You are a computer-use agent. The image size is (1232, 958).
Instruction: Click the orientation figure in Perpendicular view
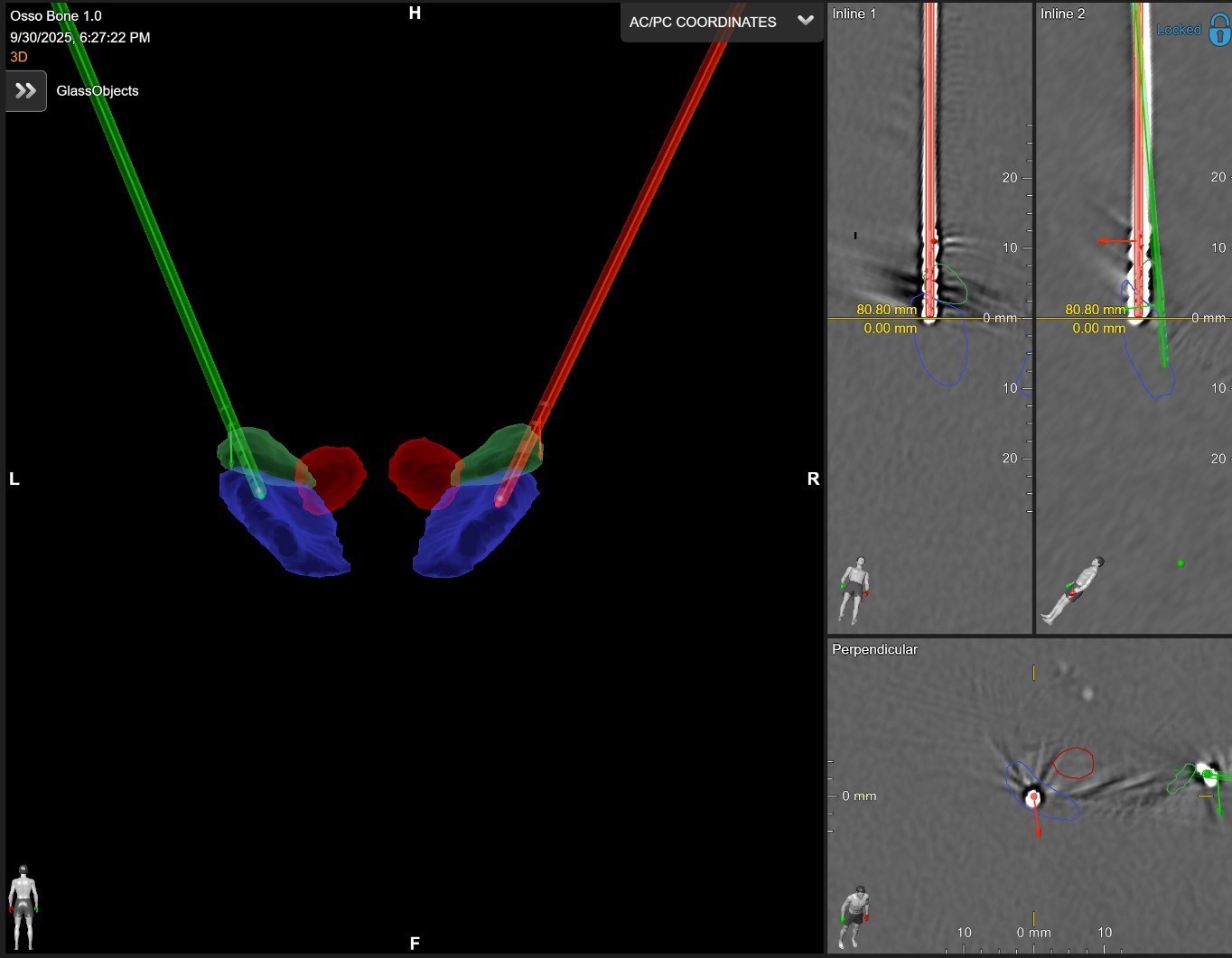pos(854,916)
